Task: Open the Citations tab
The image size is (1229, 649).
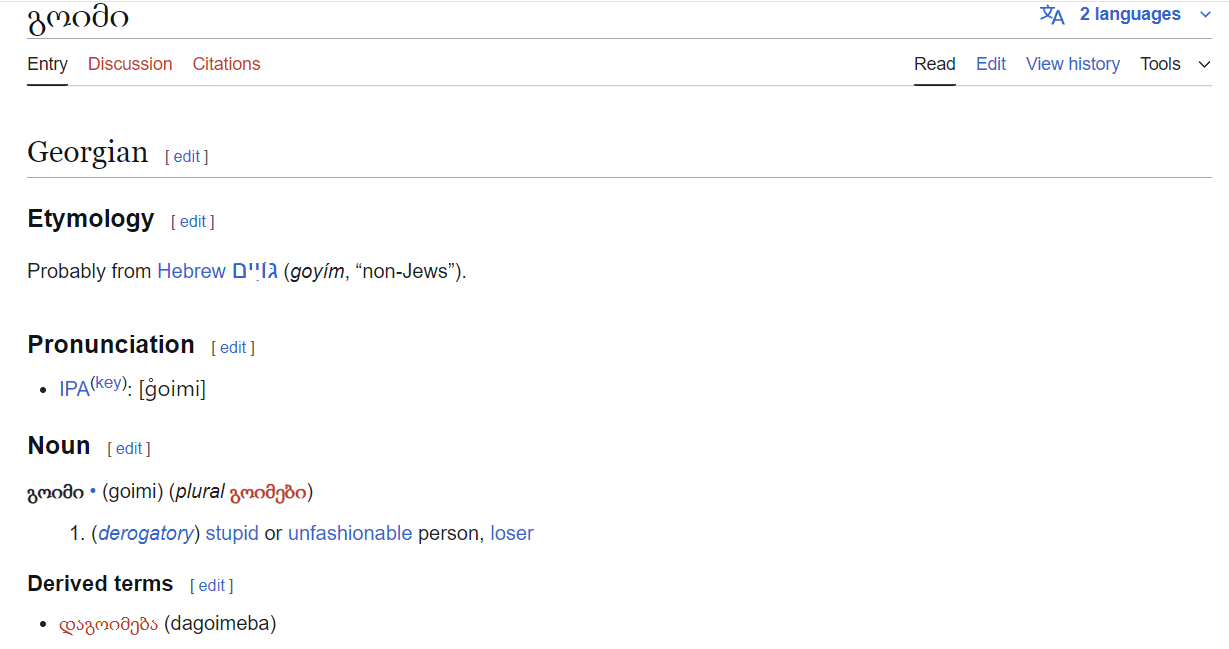Action: tap(226, 64)
